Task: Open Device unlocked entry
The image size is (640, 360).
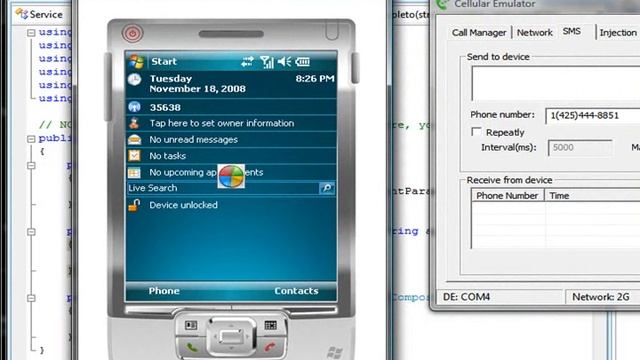Action: [x=231, y=205]
